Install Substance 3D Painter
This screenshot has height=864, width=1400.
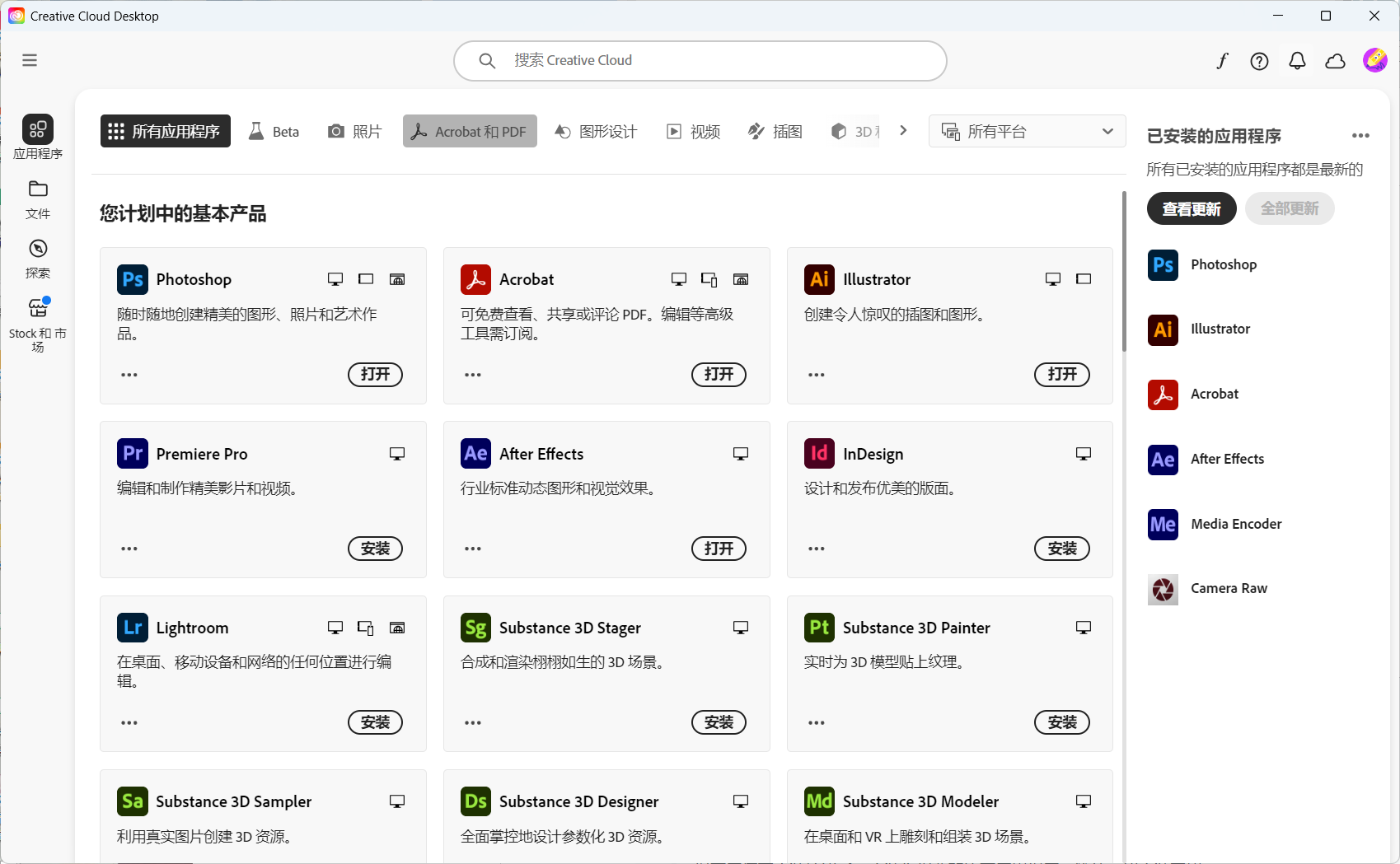[1062, 722]
